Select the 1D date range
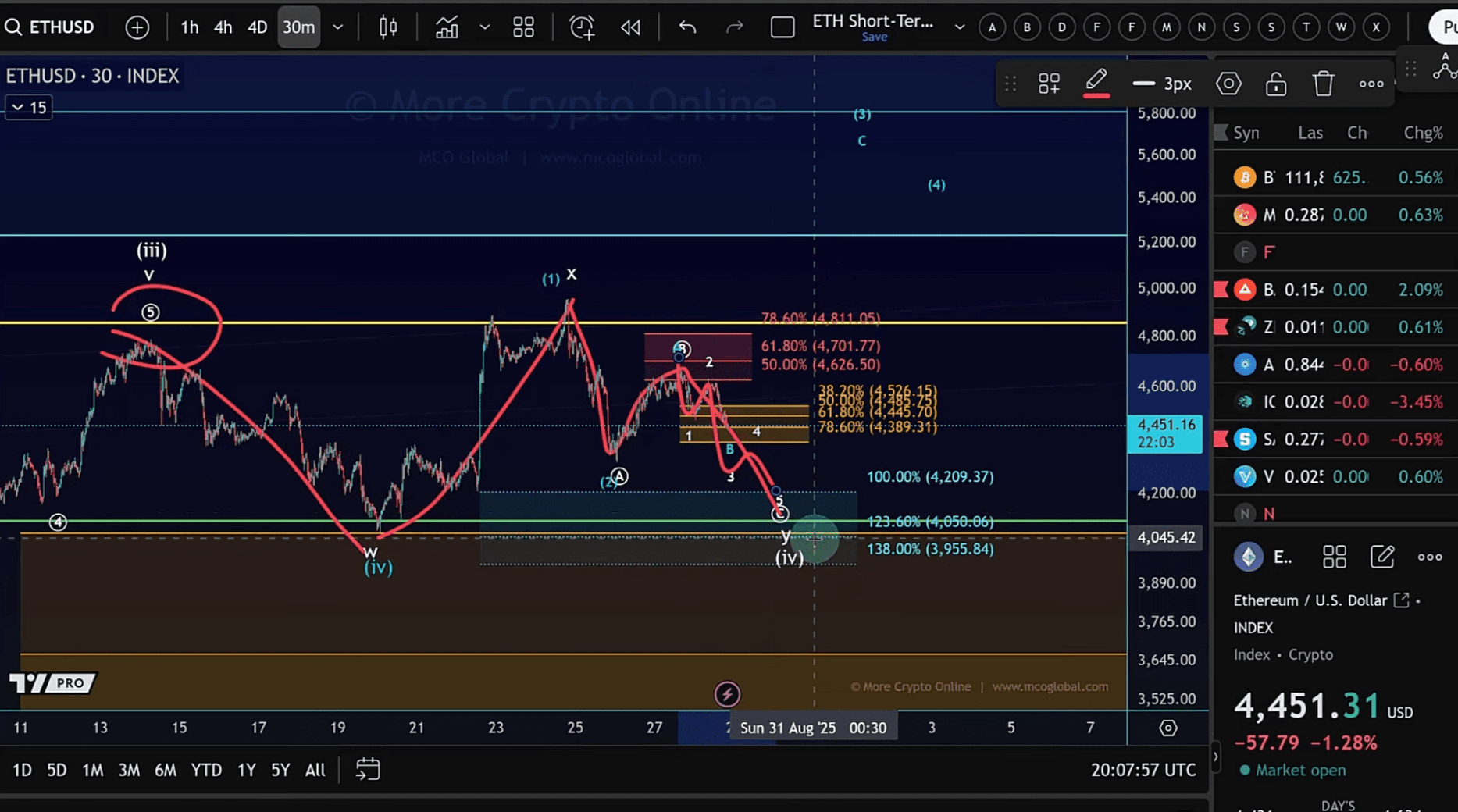Screen dimensions: 1458x812 [x=22, y=770]
